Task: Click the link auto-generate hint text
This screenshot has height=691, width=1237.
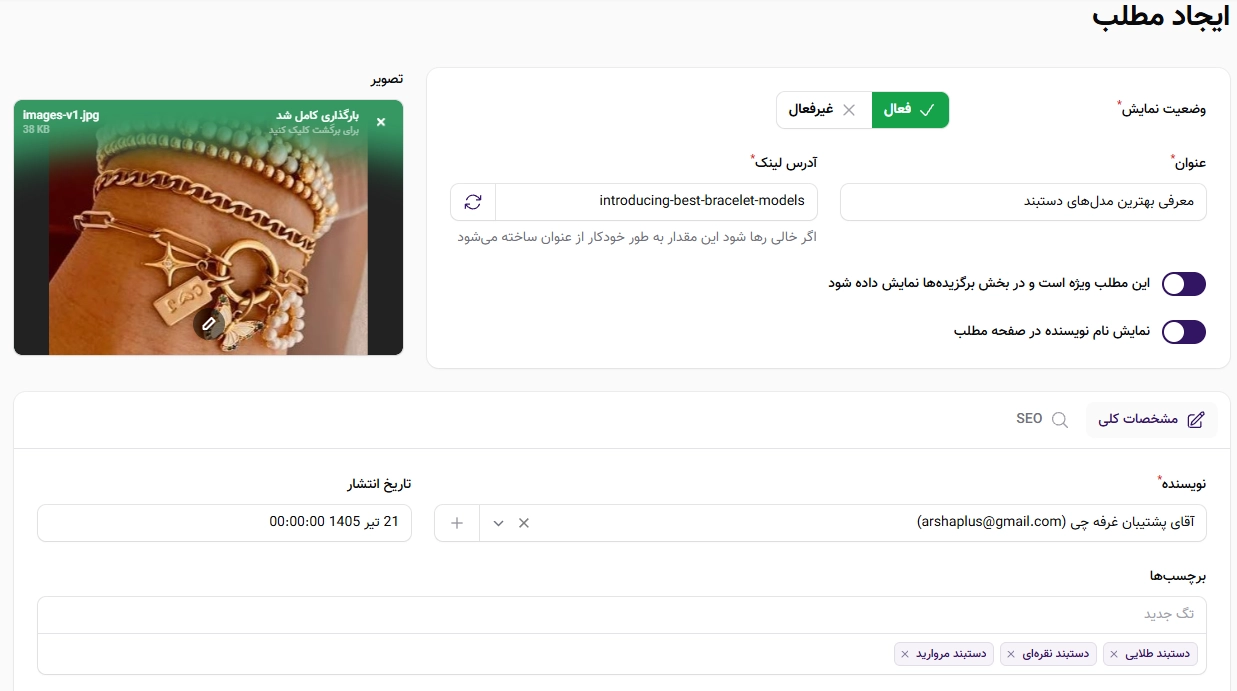Action: click(x=637, y=237)
